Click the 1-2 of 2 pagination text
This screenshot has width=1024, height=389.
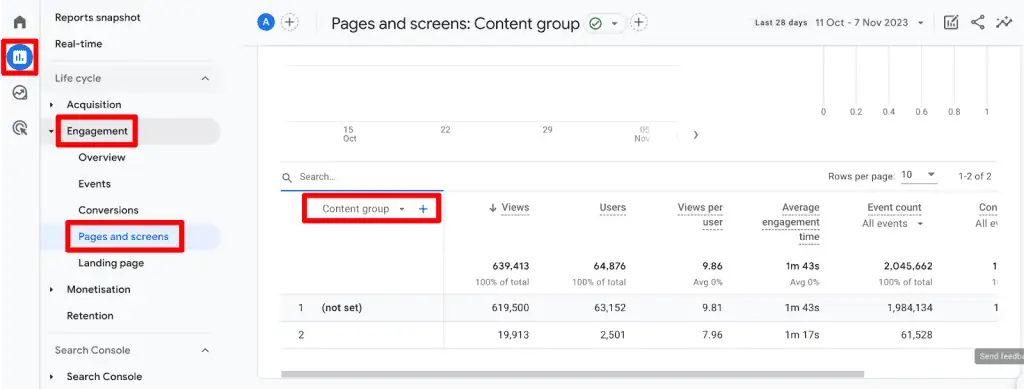pos(975,176)
